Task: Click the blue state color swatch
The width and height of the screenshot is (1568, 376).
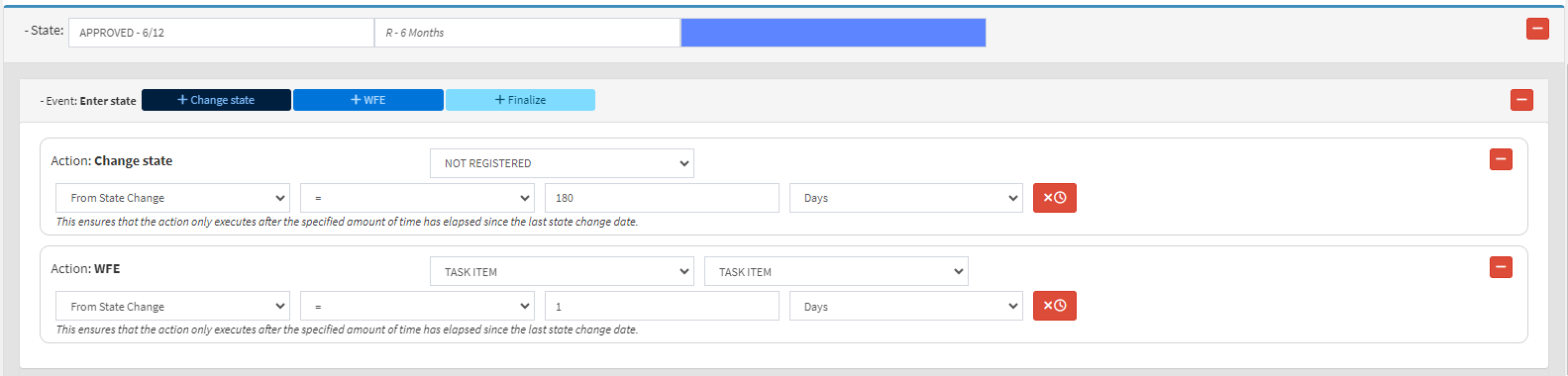Action: [833, 33]
